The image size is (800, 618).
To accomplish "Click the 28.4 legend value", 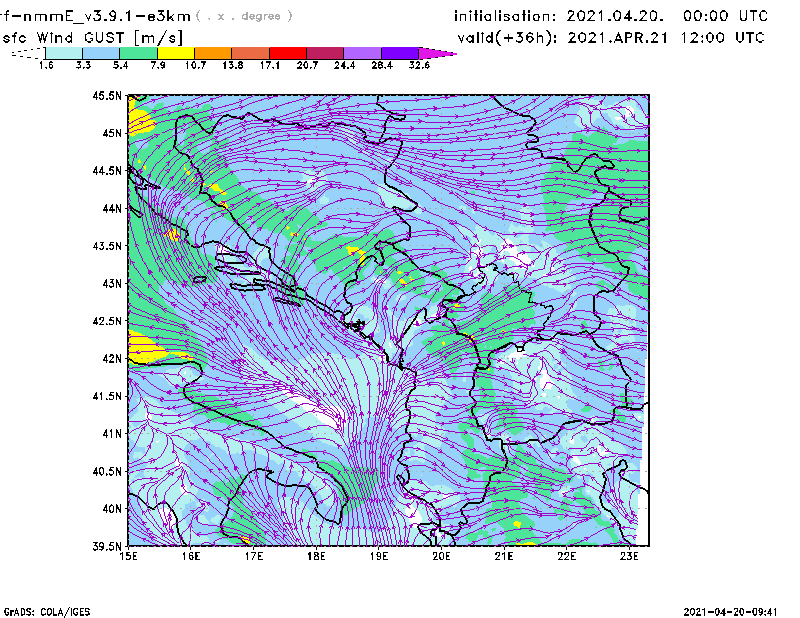I will 382,65.
